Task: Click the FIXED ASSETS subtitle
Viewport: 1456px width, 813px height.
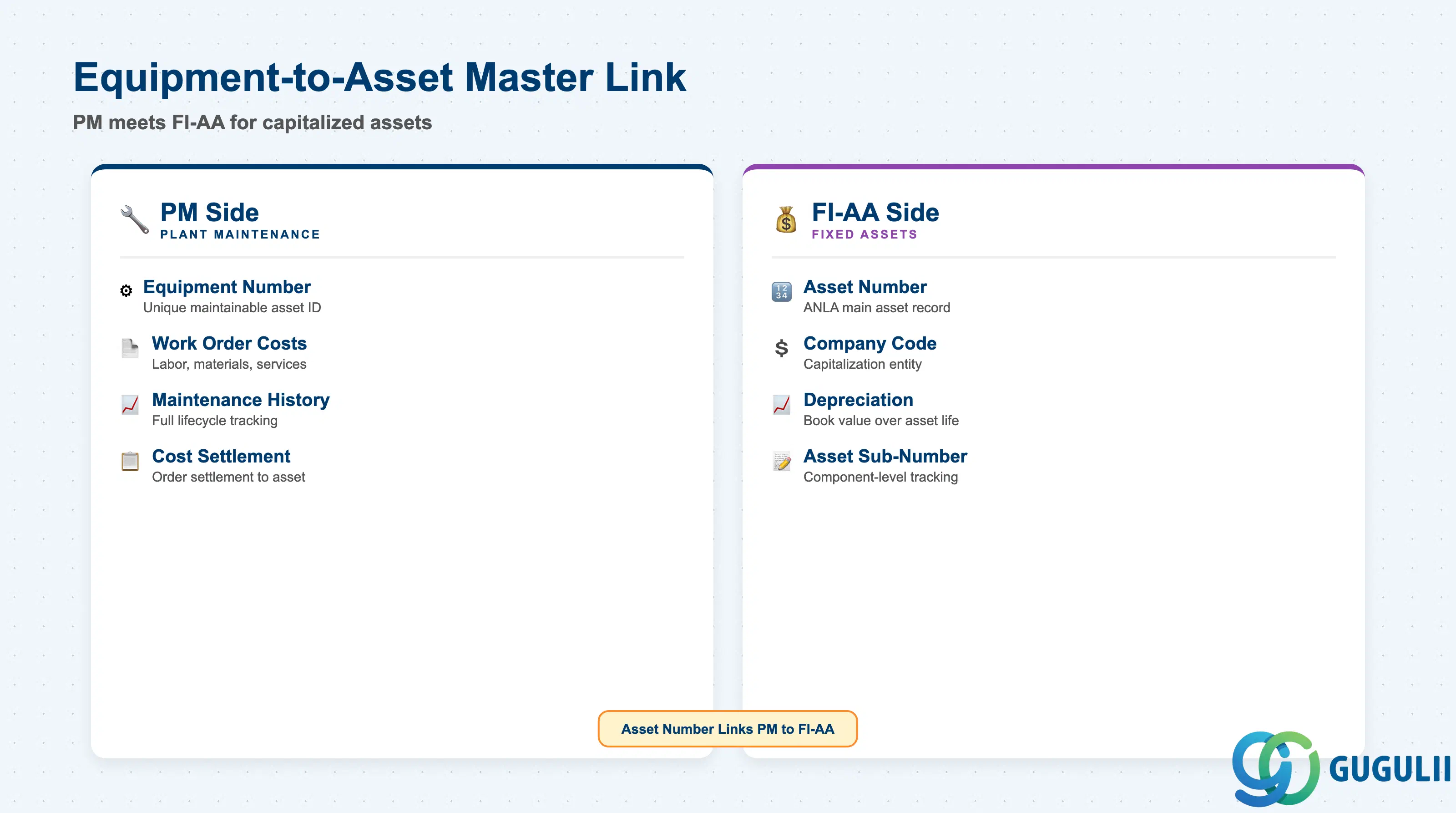Action: (x=864, y=234)
